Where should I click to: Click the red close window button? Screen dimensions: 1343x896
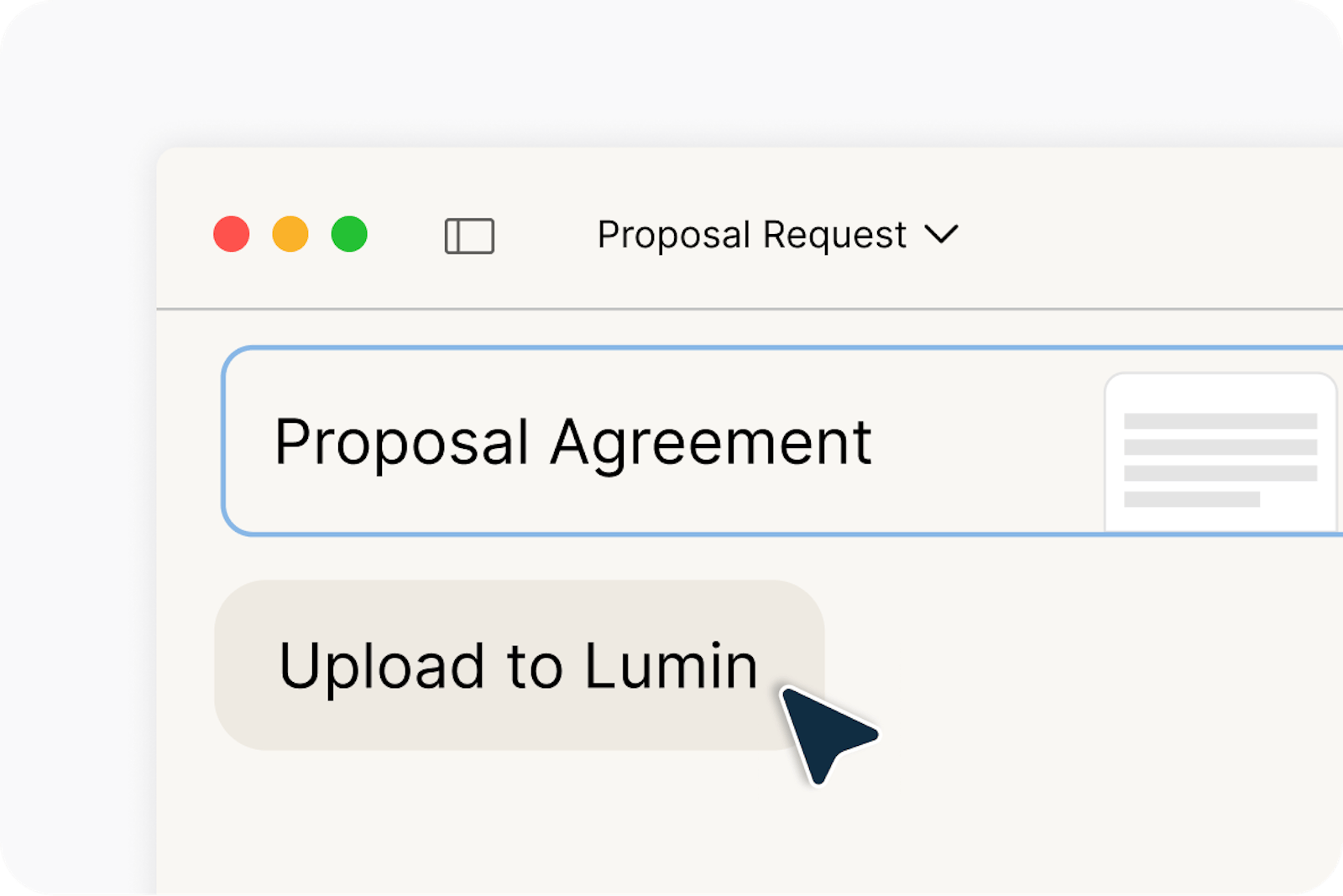tap(232, 234)
